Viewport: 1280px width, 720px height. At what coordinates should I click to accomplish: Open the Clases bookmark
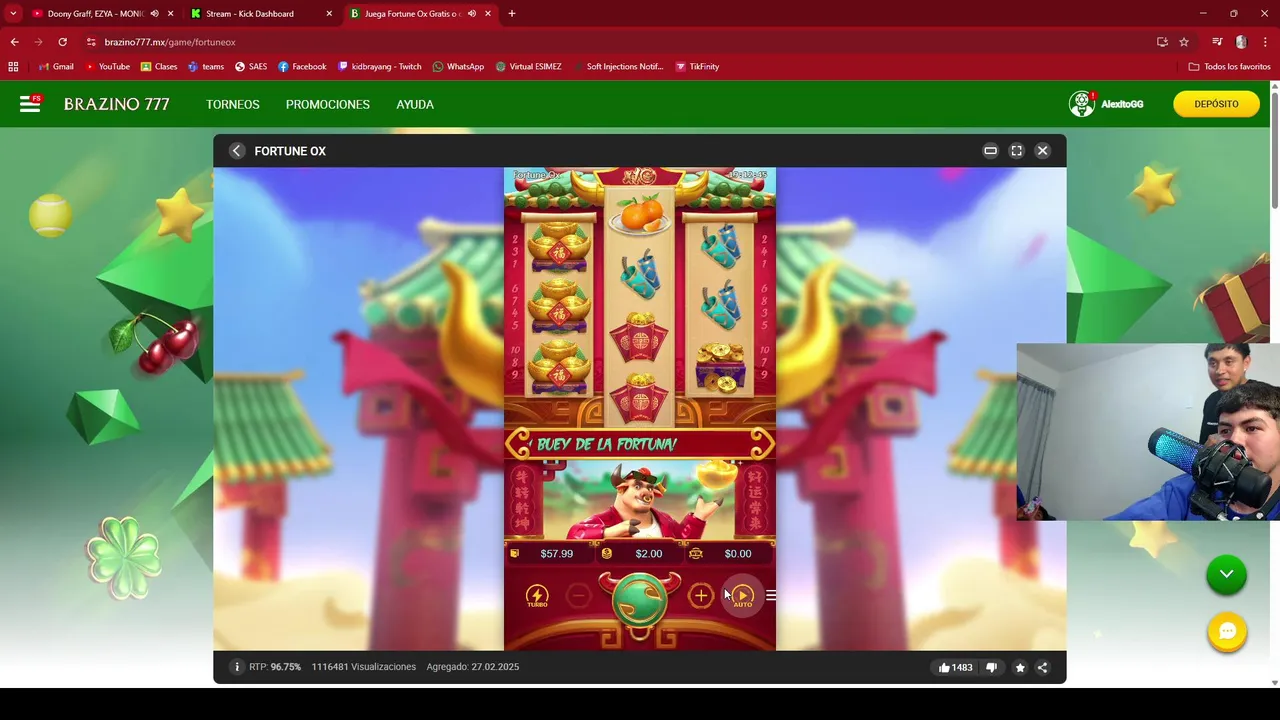click(159, 67)
